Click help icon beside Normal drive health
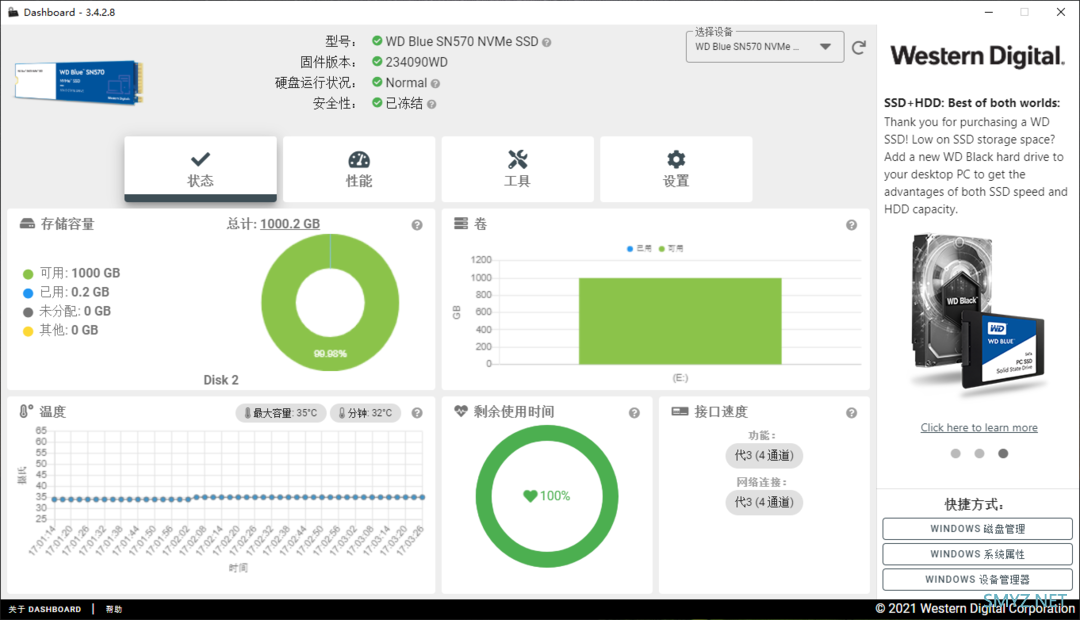 click(435, 84)
